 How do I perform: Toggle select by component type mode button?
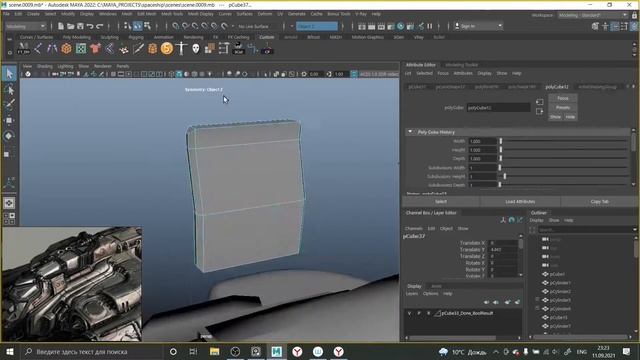[x=147, y=26]
